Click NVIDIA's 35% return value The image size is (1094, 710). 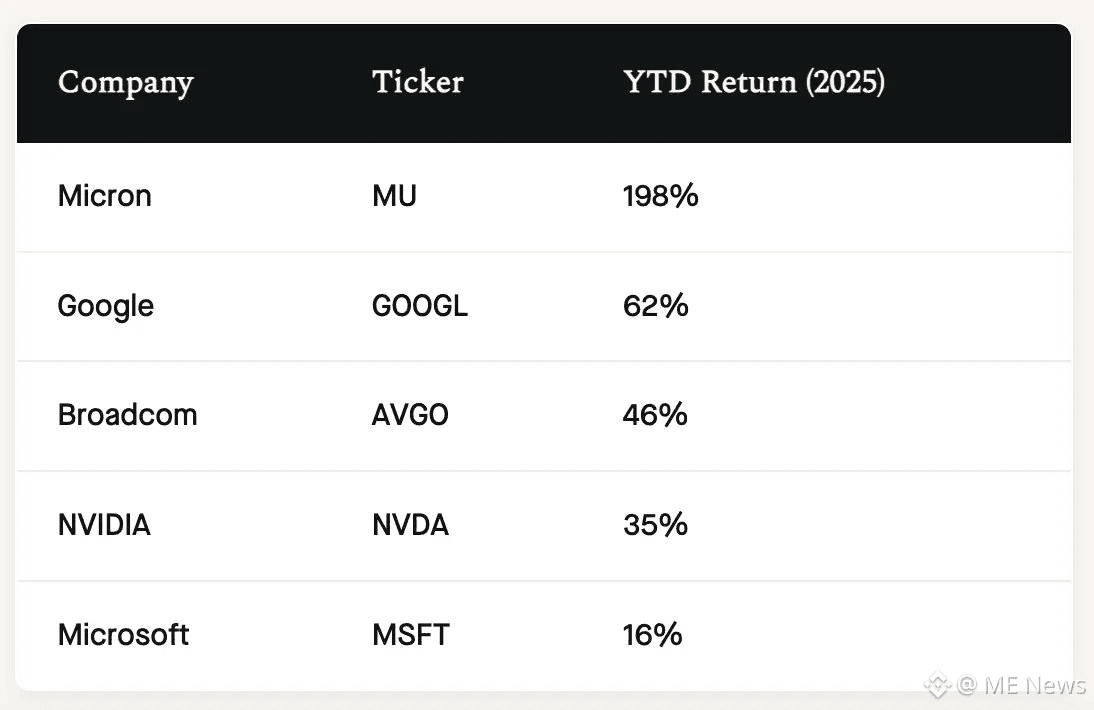[655, 525]
